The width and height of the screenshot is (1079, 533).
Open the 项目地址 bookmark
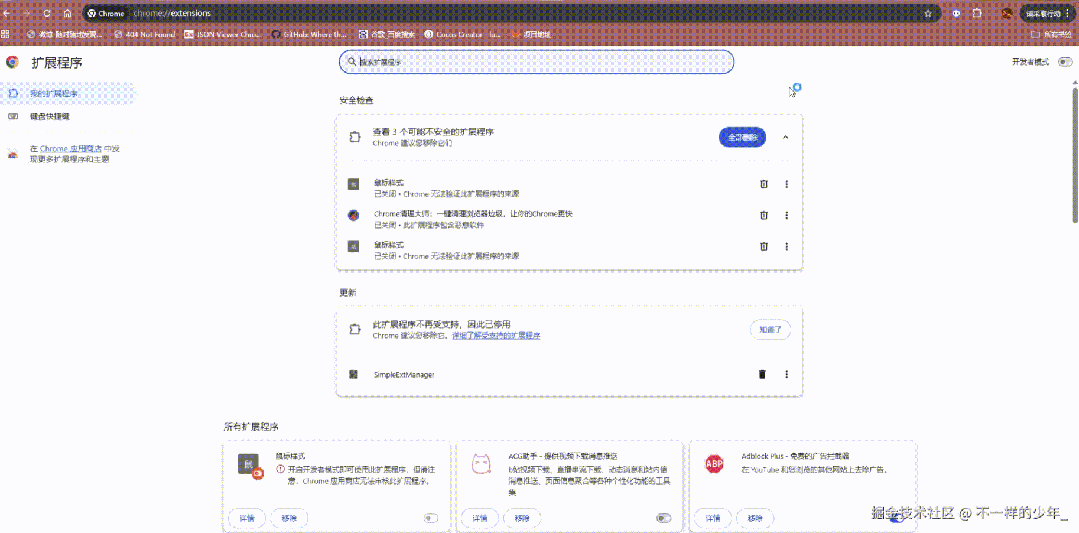[x=531, y=33]
